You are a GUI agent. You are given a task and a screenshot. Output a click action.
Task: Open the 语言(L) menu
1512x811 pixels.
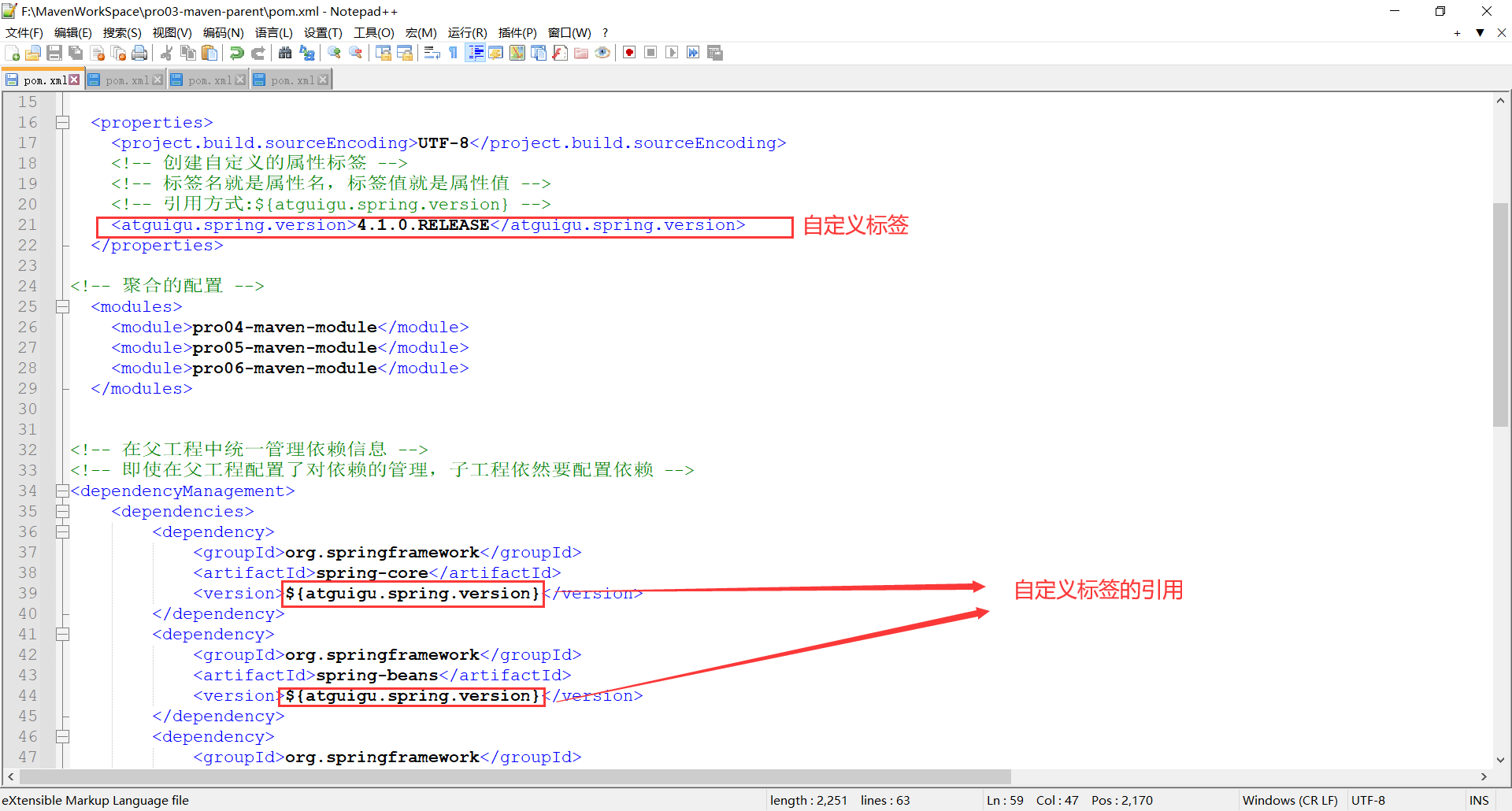273,33
